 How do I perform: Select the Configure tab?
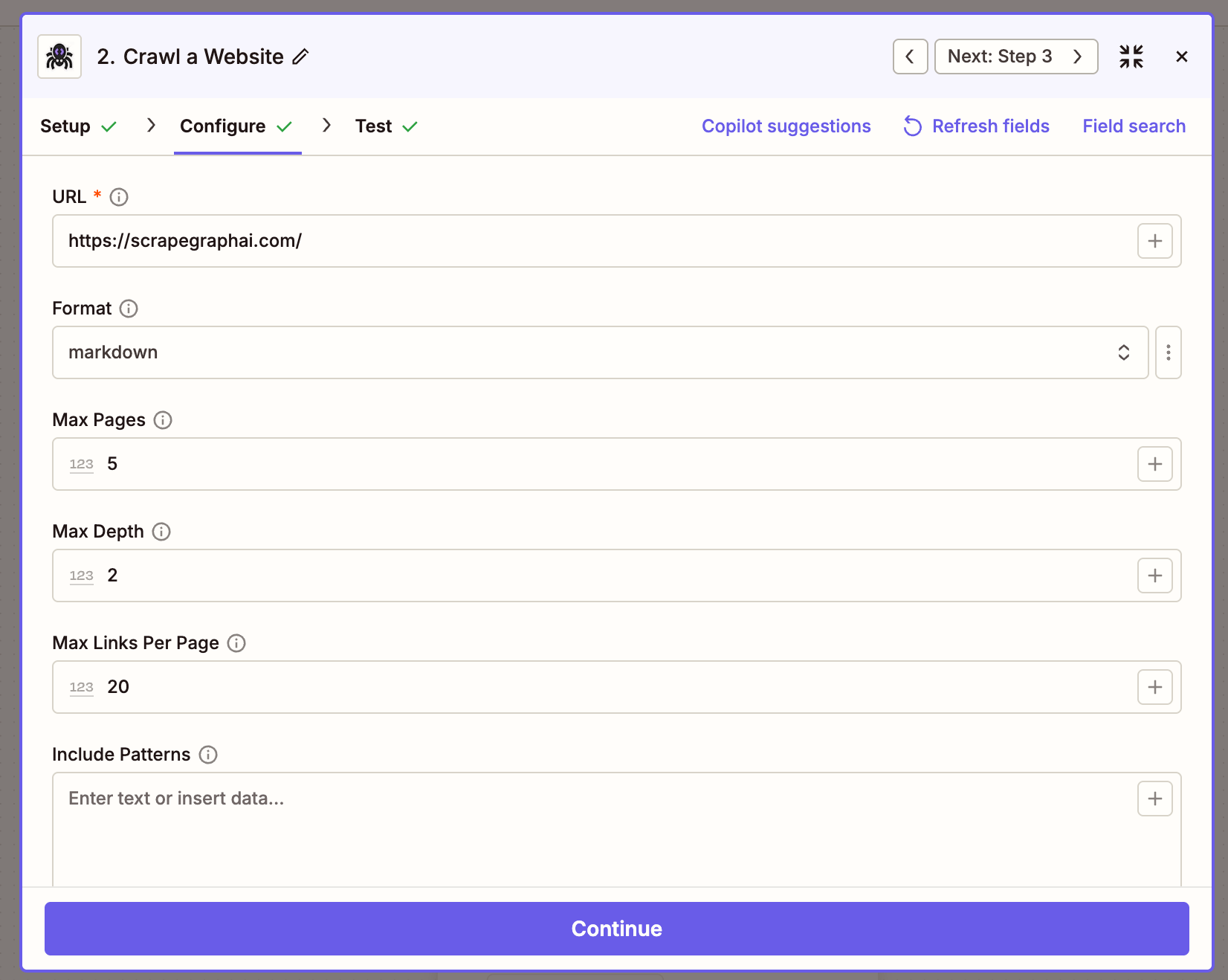point(236,126)
